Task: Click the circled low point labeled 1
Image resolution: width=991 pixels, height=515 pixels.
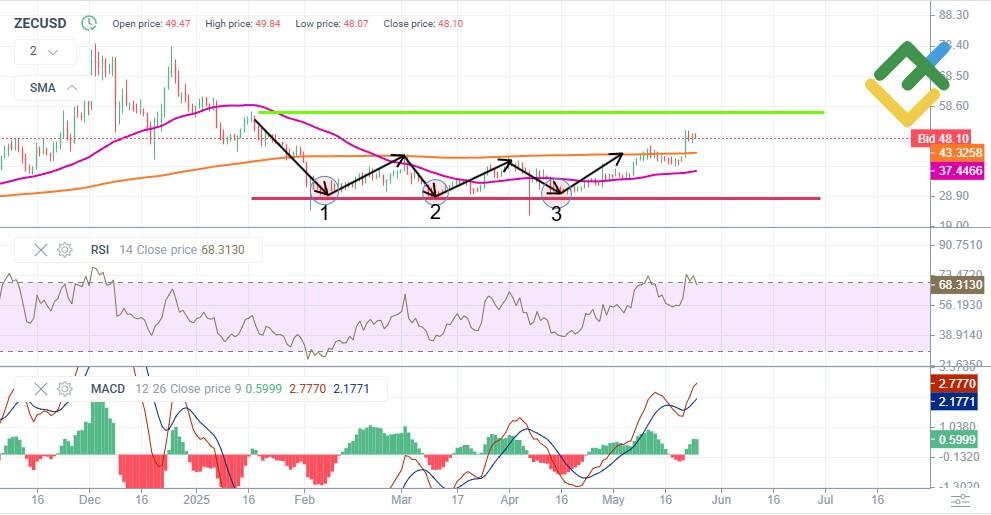Action: pos(323,187)
